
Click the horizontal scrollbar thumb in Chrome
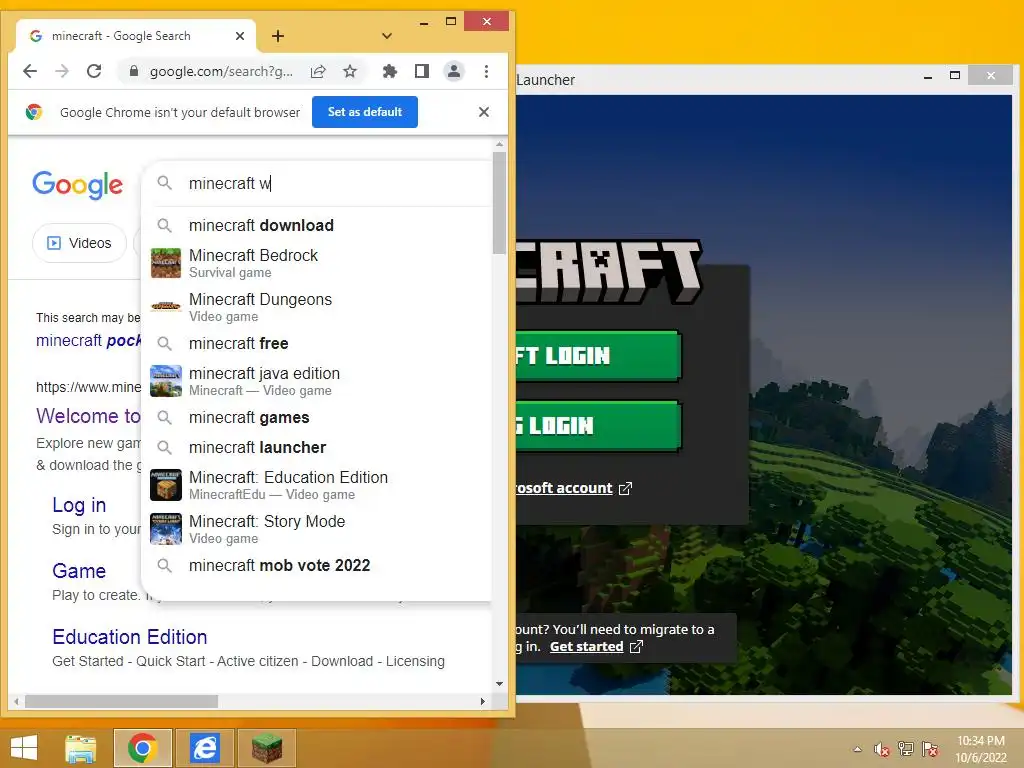point(121,701)
